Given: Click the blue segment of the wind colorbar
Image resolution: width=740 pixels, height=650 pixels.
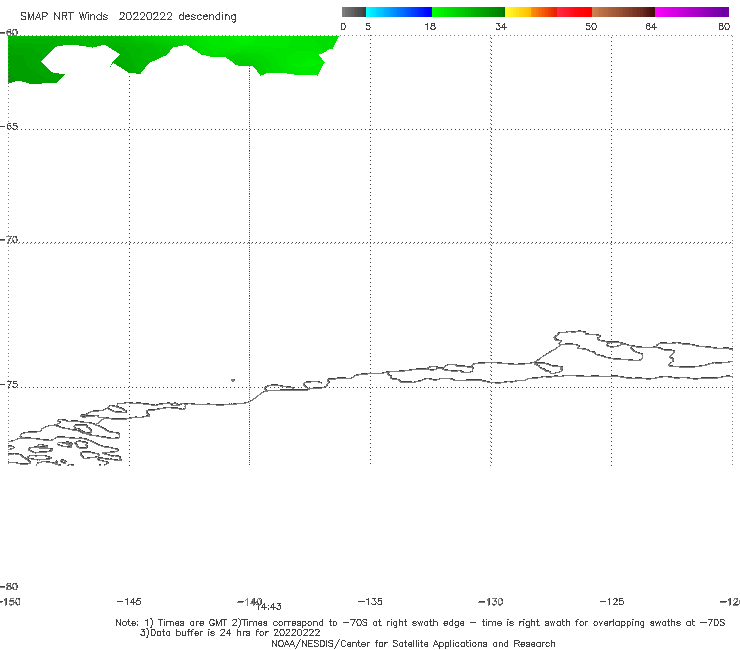Looking at the screenshot, I should tap(399, 12).
